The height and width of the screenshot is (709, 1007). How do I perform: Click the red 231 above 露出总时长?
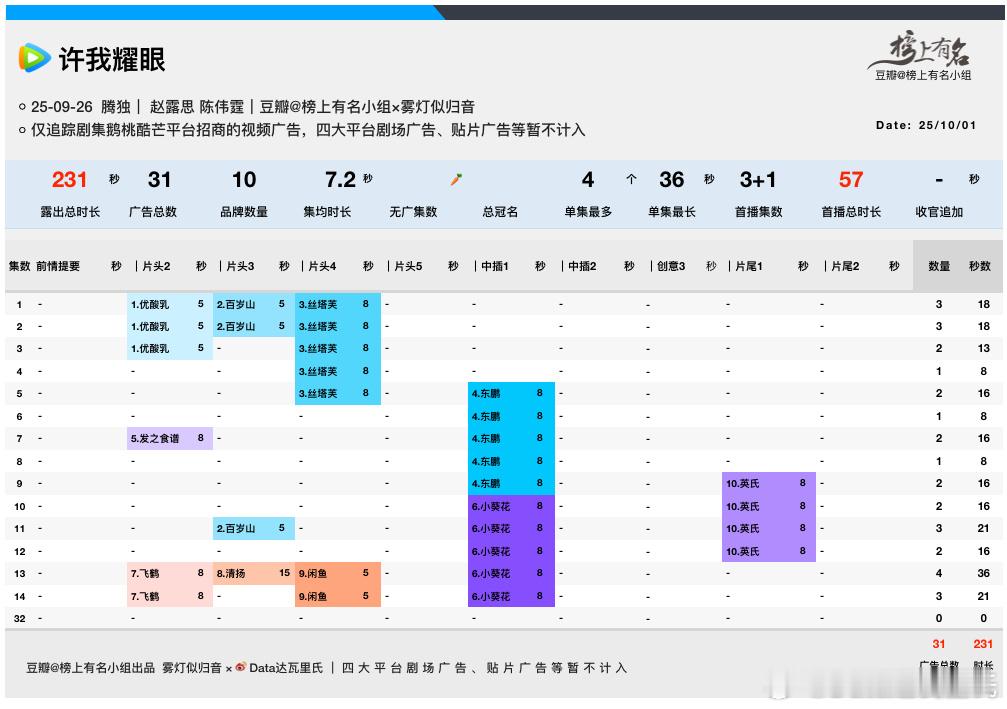[x=69, y=179]
